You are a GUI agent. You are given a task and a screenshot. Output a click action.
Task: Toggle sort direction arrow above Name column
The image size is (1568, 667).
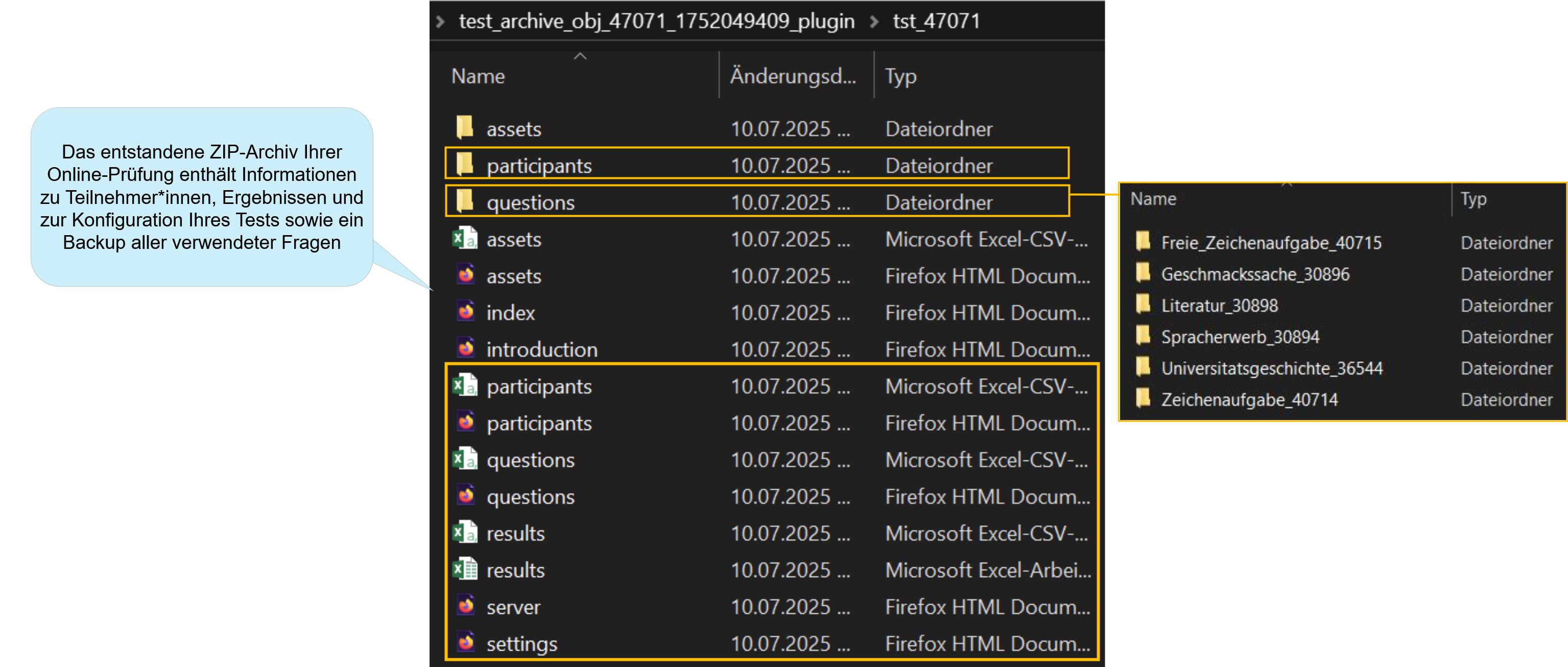click(x=580, y=56)
